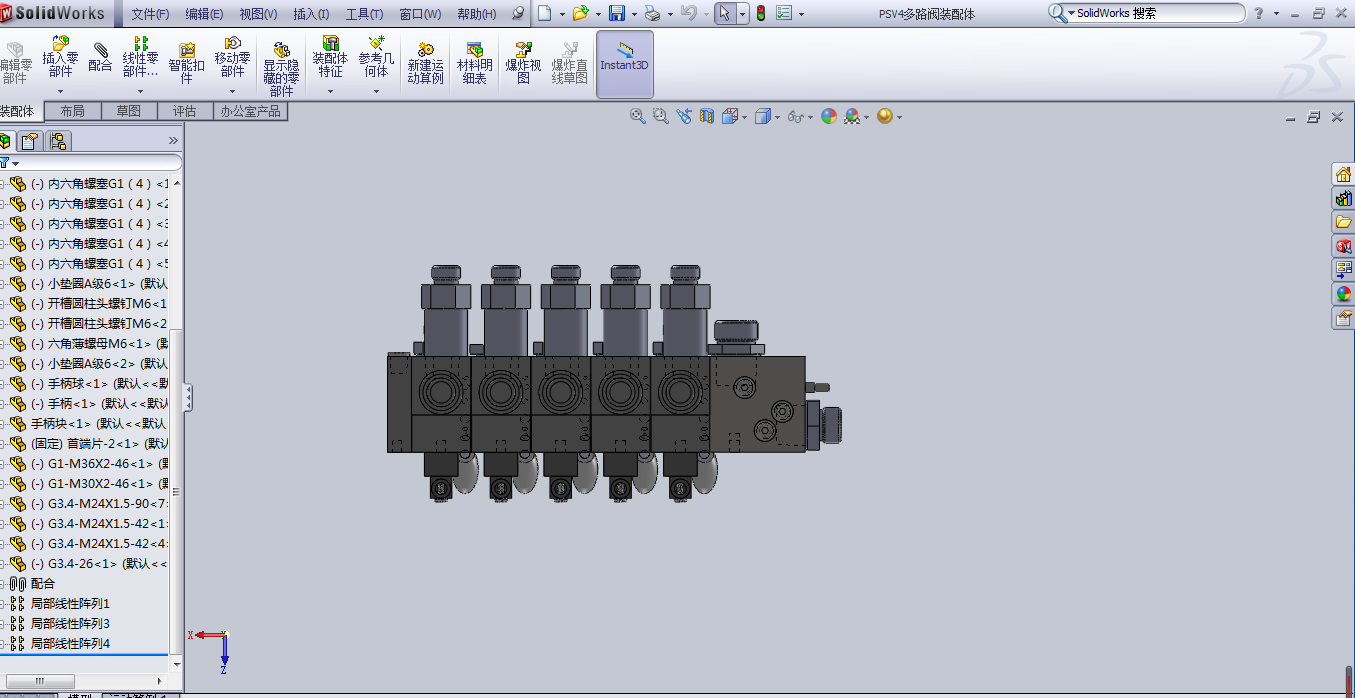Open the 工具(T) menu
This screenshot has width=1355, height=698.
[x=364, y=14]
